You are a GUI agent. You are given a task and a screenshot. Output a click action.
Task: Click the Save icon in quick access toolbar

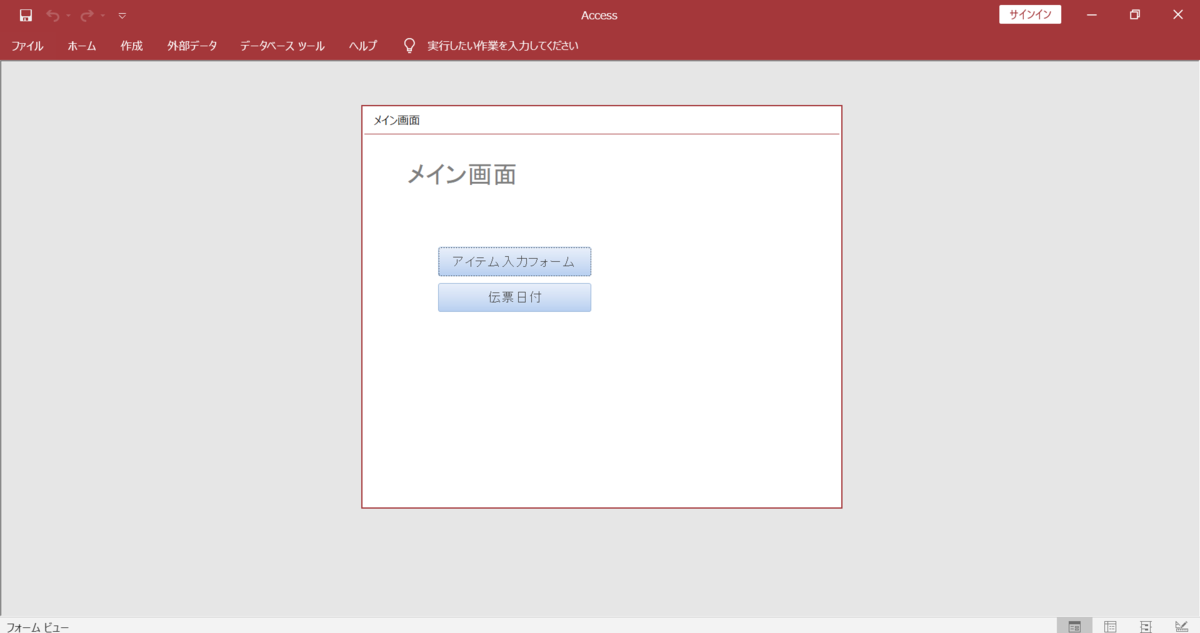pyautogui.click(x=26, y=15)
